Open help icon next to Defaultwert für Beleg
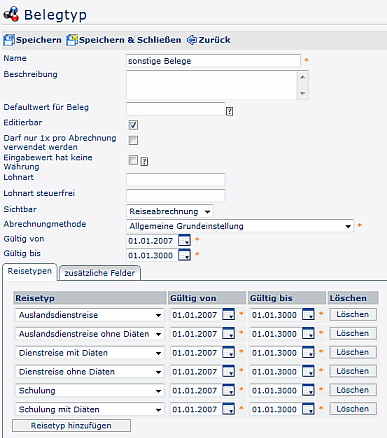Image resolution: width=387 pixels, height=438 pixels. [229, 111]
